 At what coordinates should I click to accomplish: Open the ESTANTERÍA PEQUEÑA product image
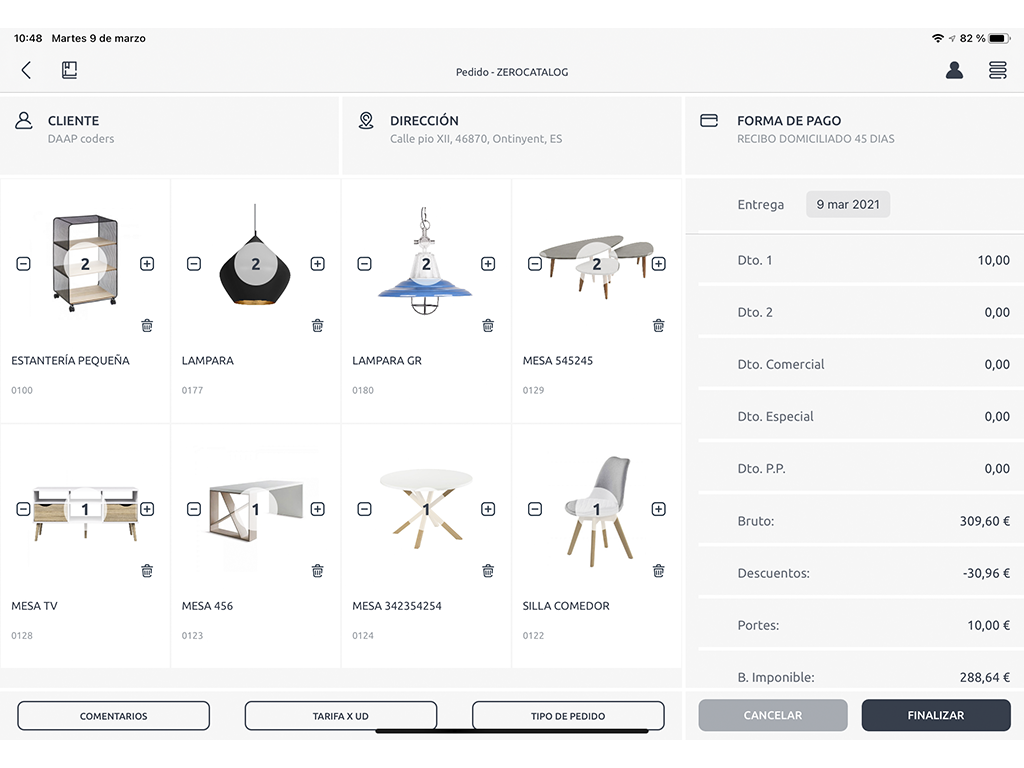[85, 263]
